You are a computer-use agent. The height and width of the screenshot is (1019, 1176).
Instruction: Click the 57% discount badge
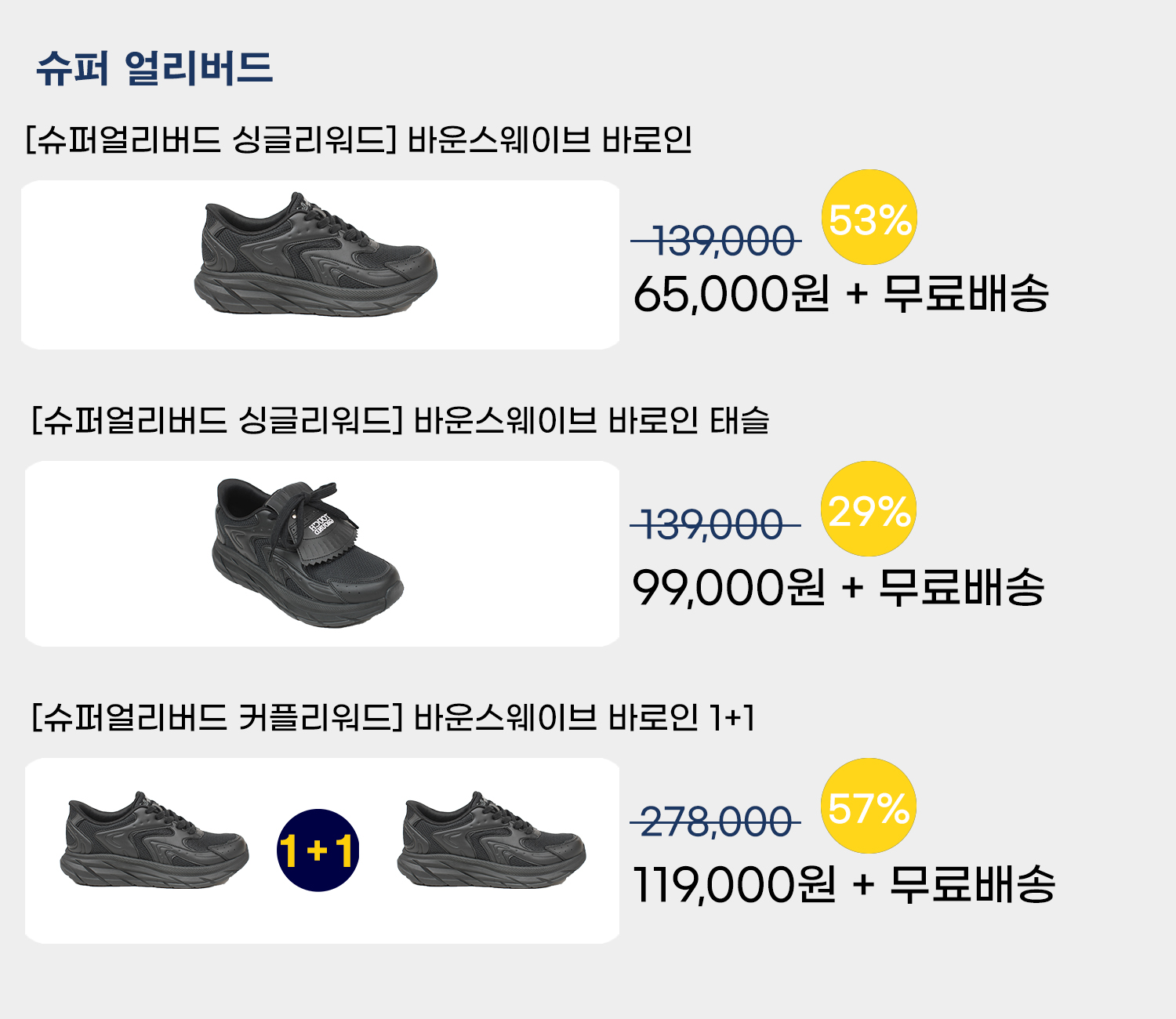coord(868,806)
